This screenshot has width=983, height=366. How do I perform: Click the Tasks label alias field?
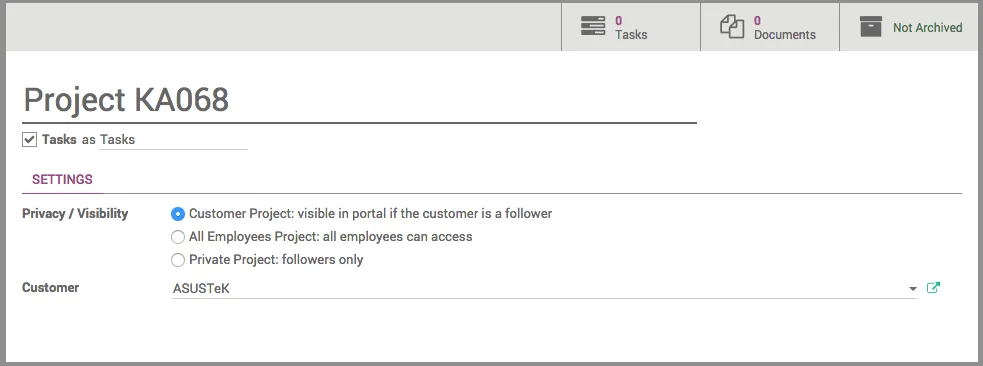coord(173,140)
